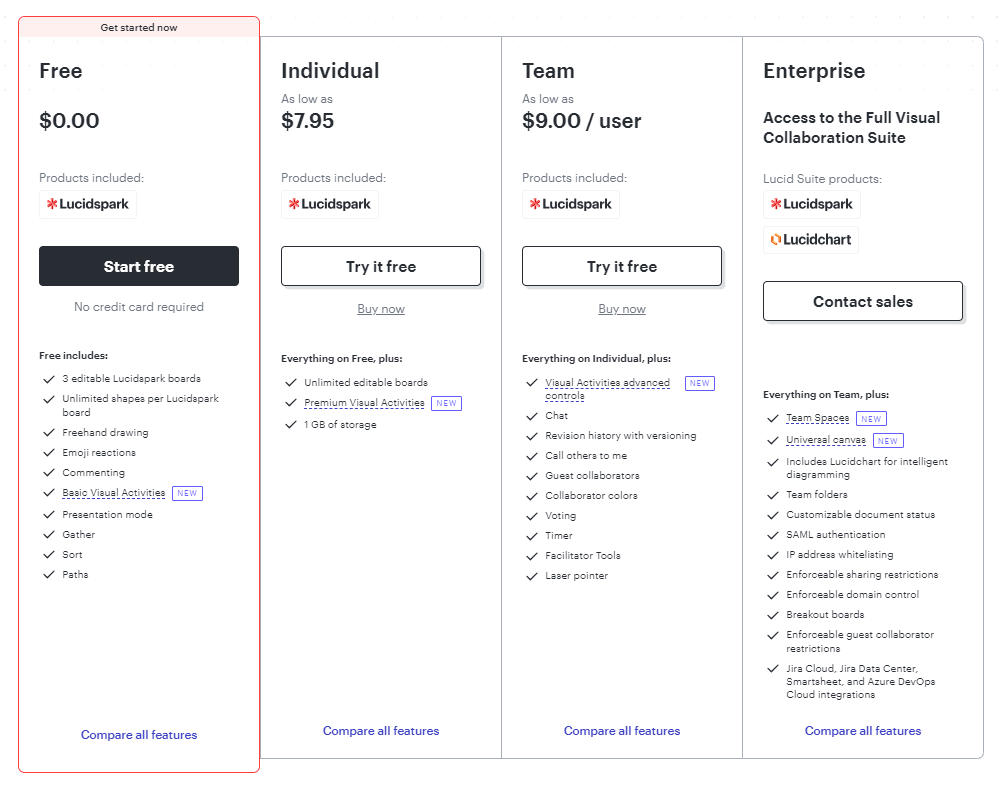Click the Lucidspark logo in Free plan
The height and width of the screenshot is (791, 1005).
88,204
